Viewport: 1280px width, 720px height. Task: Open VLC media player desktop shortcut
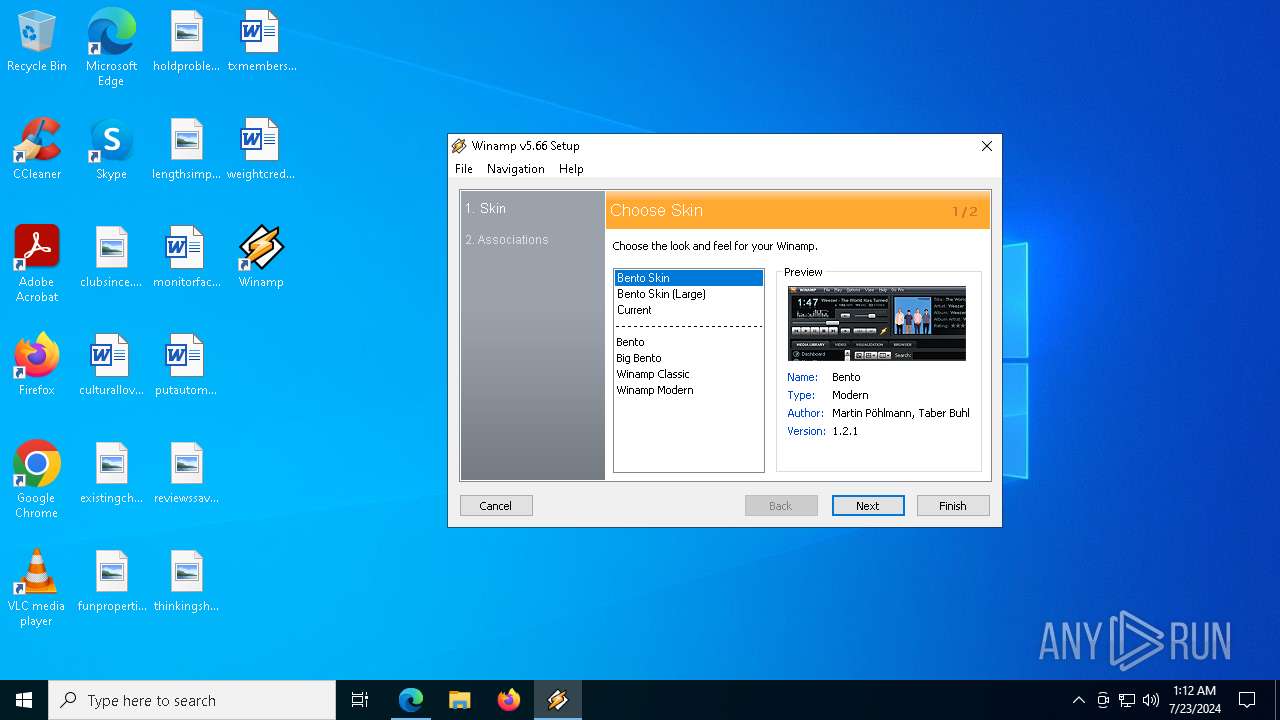click(x=37, y=588)
